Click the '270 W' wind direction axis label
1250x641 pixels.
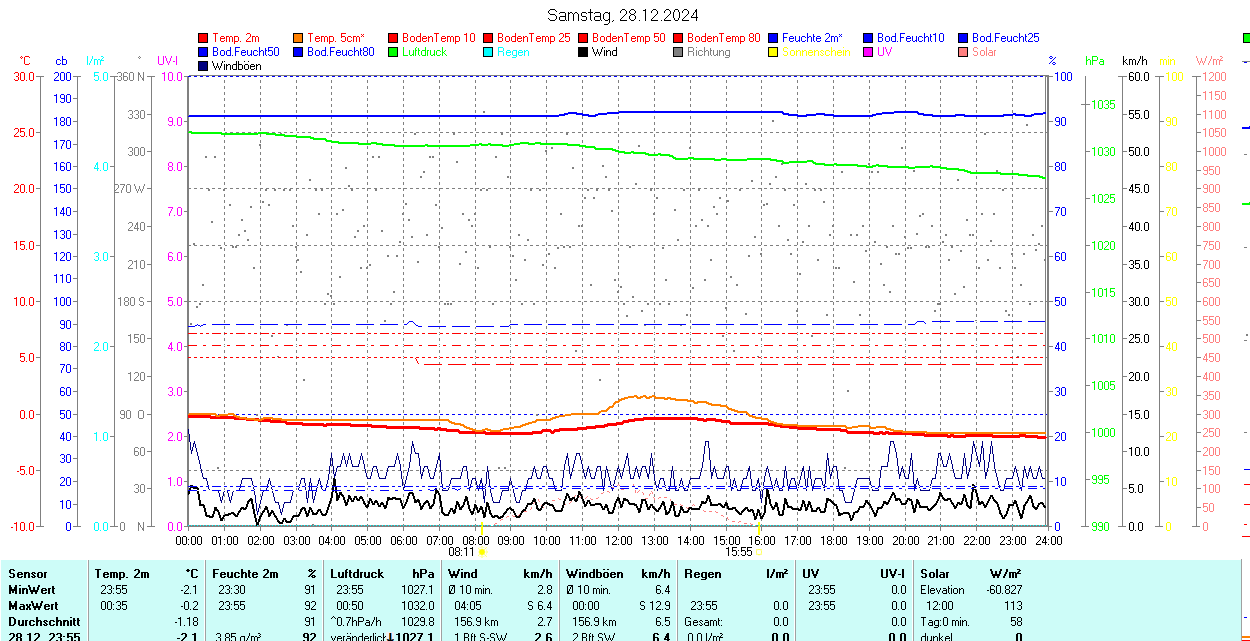click(131, 188)
